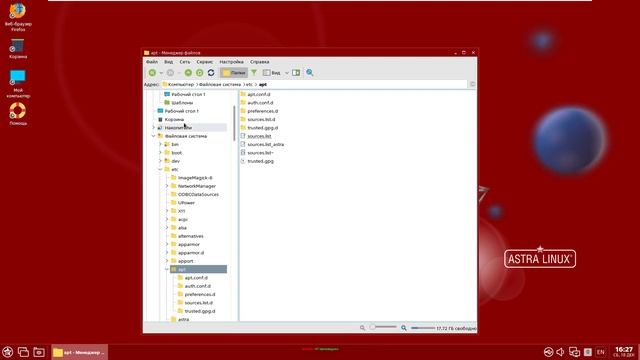Open the Файл menu
Screen dimensions: 640x360
click(x=152, y=62)
